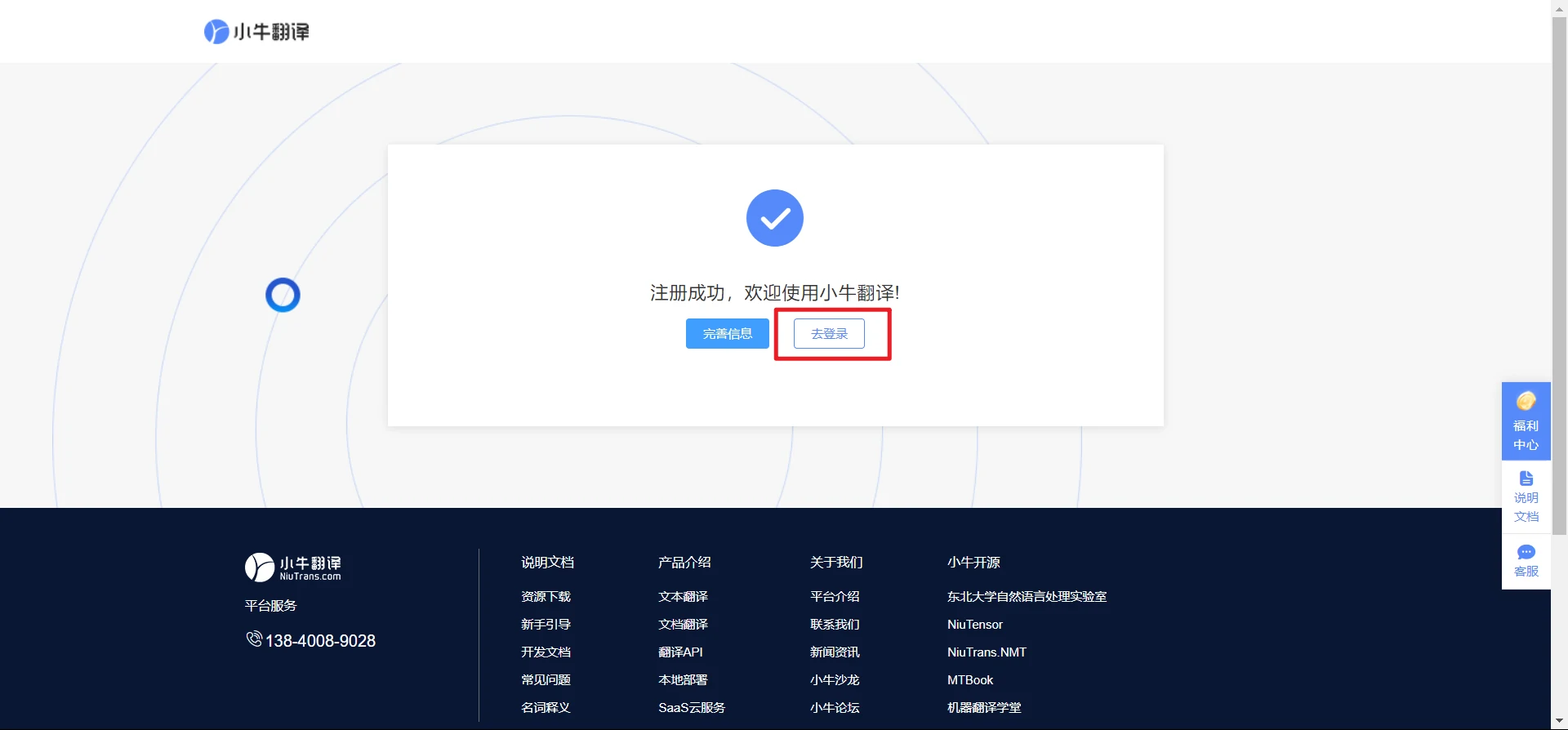The height and width of the screenshot is (730, 1568).
Task: Click the phone icon beside 138-4008-9028
Action: tap(254, 639)
